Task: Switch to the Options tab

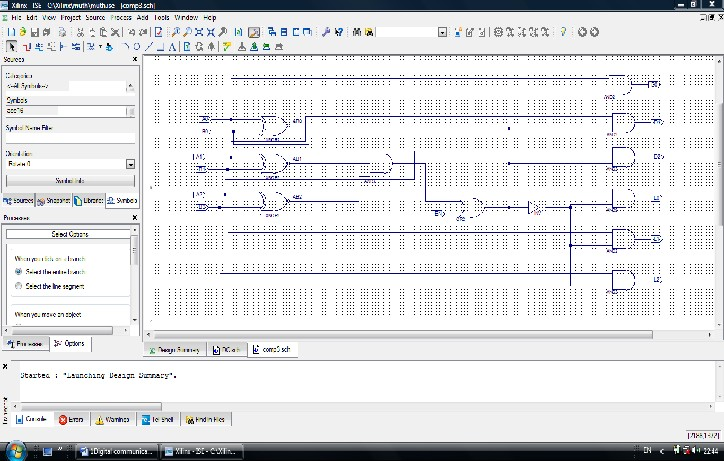Action: pyautogui.click(x=70, y=343)
